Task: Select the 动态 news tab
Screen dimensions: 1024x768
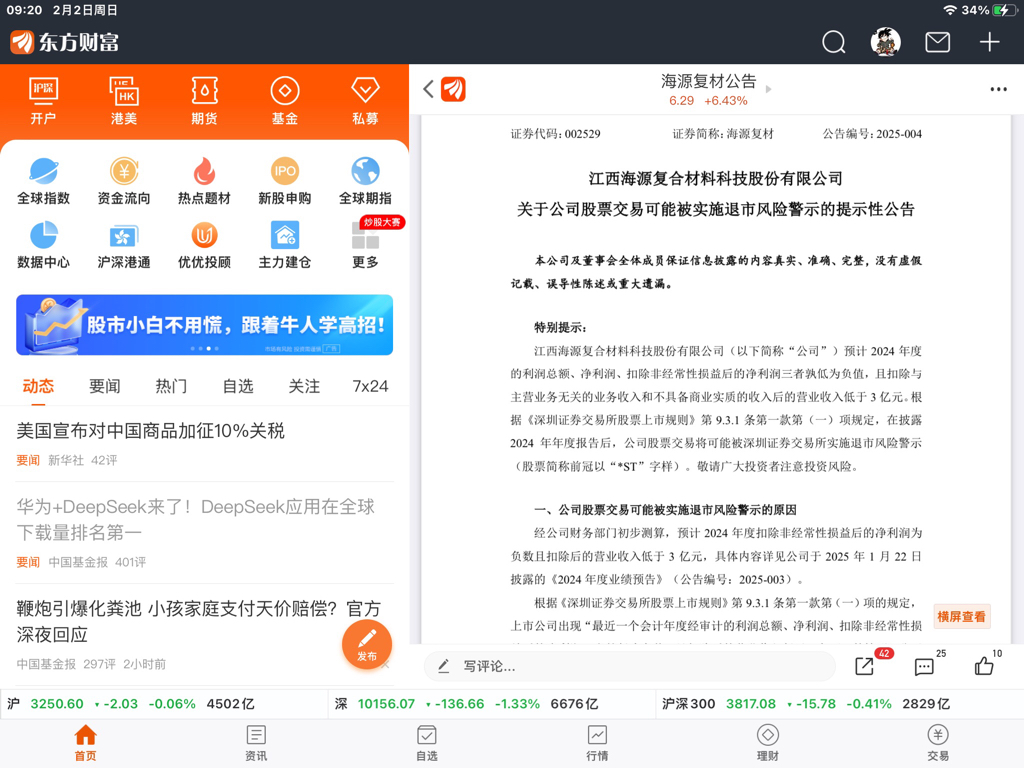Action: 38,386
